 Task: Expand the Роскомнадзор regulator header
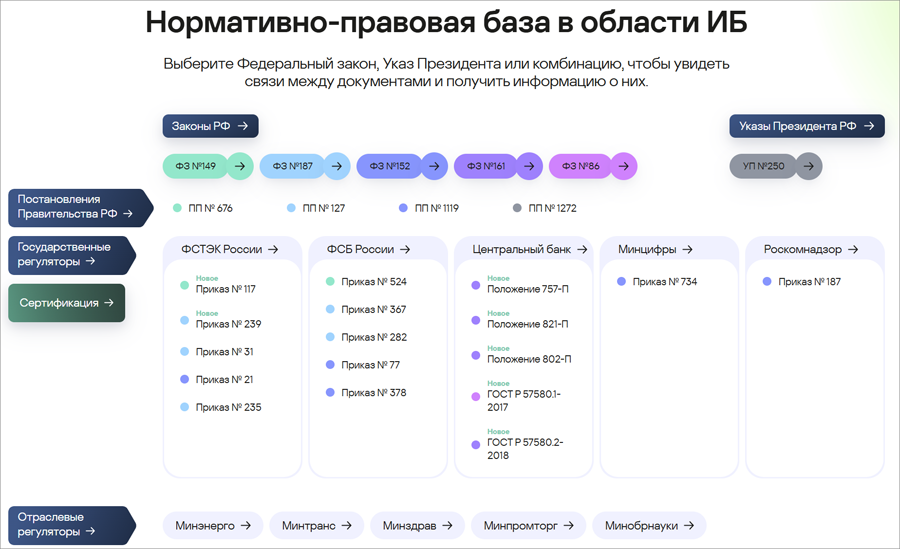tap(811, 249)
